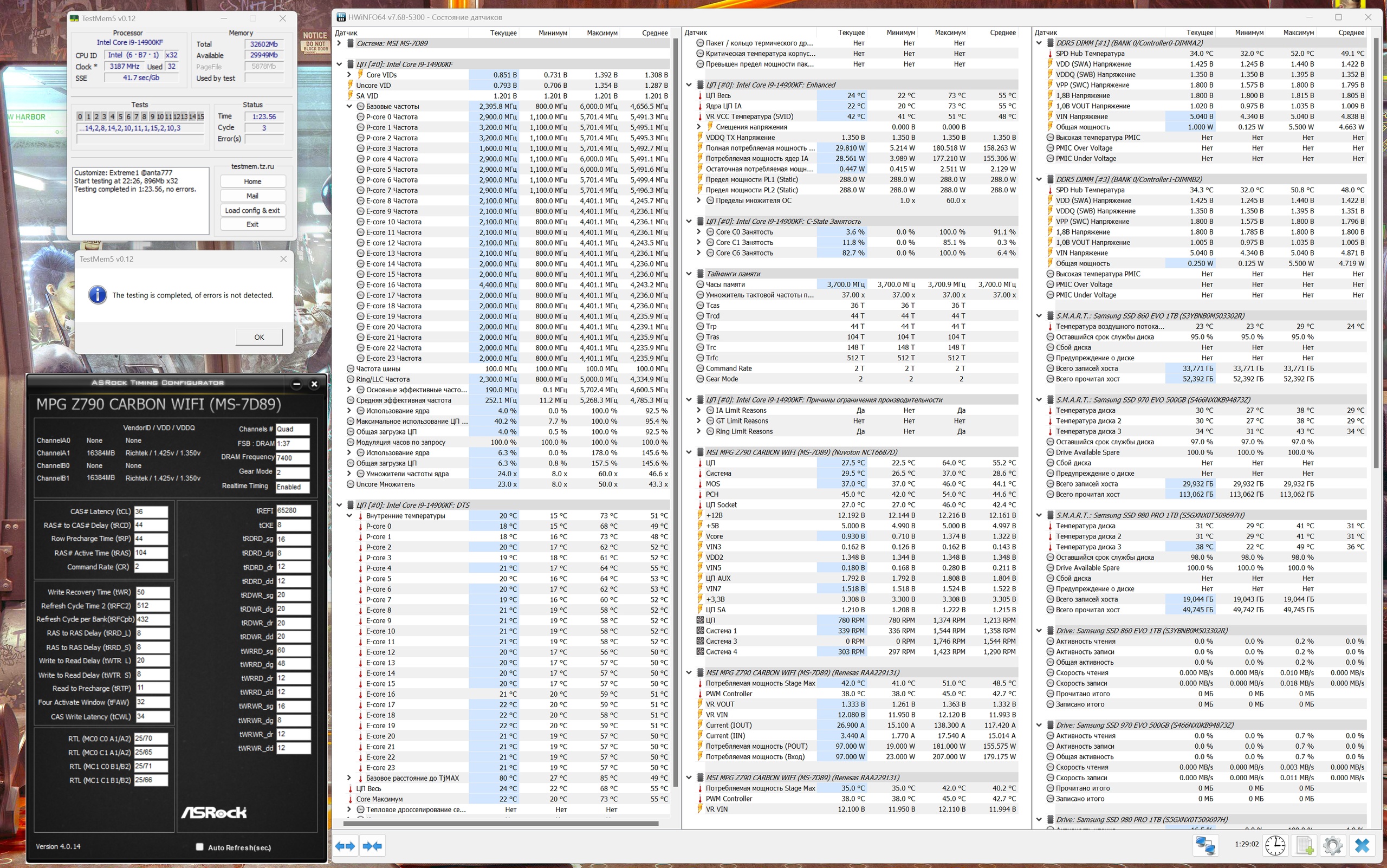1387x868 pixels.
Task: Collapse the Тайминги памяти sensor group
Action: [x=689, y=274]
